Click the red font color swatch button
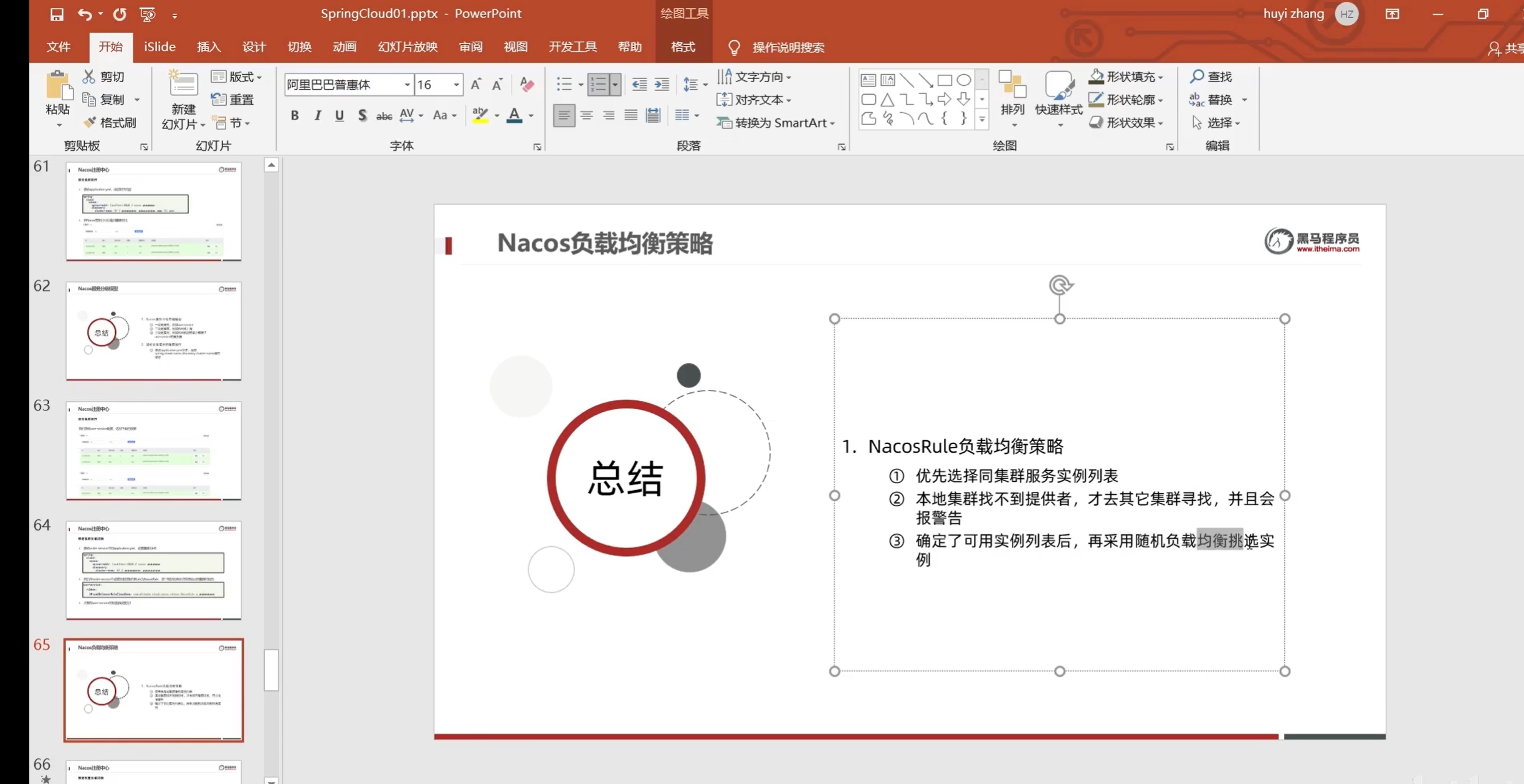Viewport: 1524px width, 784px height. coord(514,115)
